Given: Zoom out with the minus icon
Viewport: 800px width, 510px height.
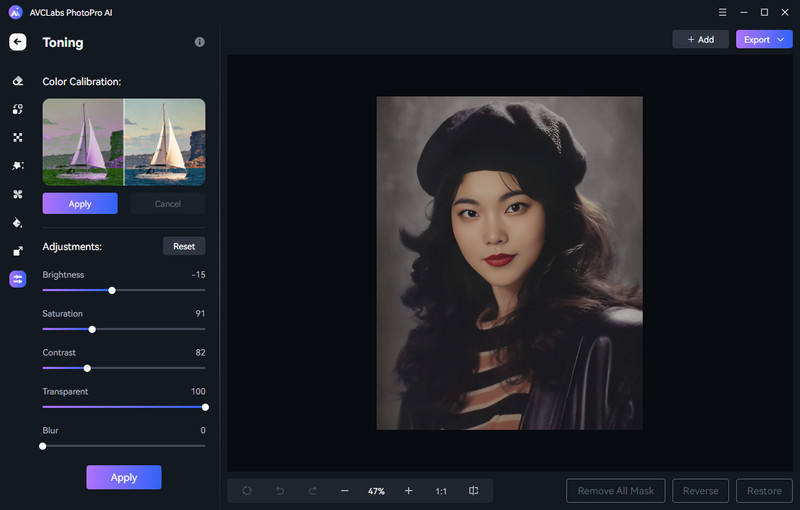Looking at the screenshot, I should (345, 491).
